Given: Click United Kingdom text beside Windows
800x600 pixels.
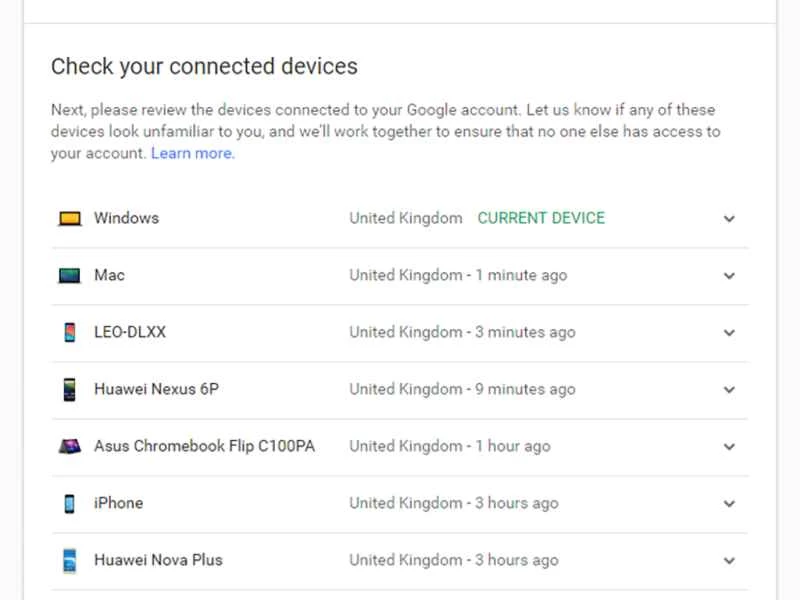Looking at the screenshot, I should click(x=405, y=218).
